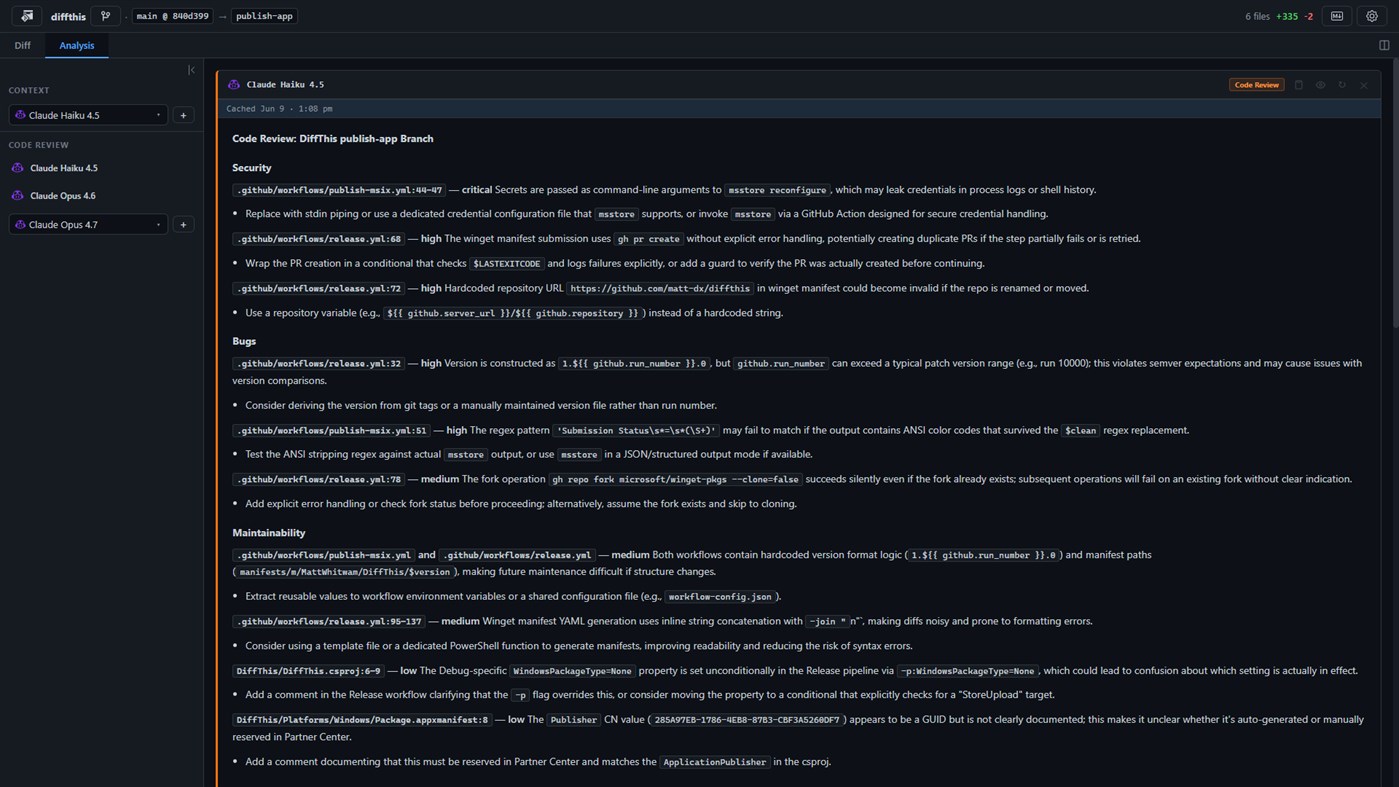Click the msstore reconfigure code snippet
This screenshot has width=1399, height=787.
[x=777, y=190]
